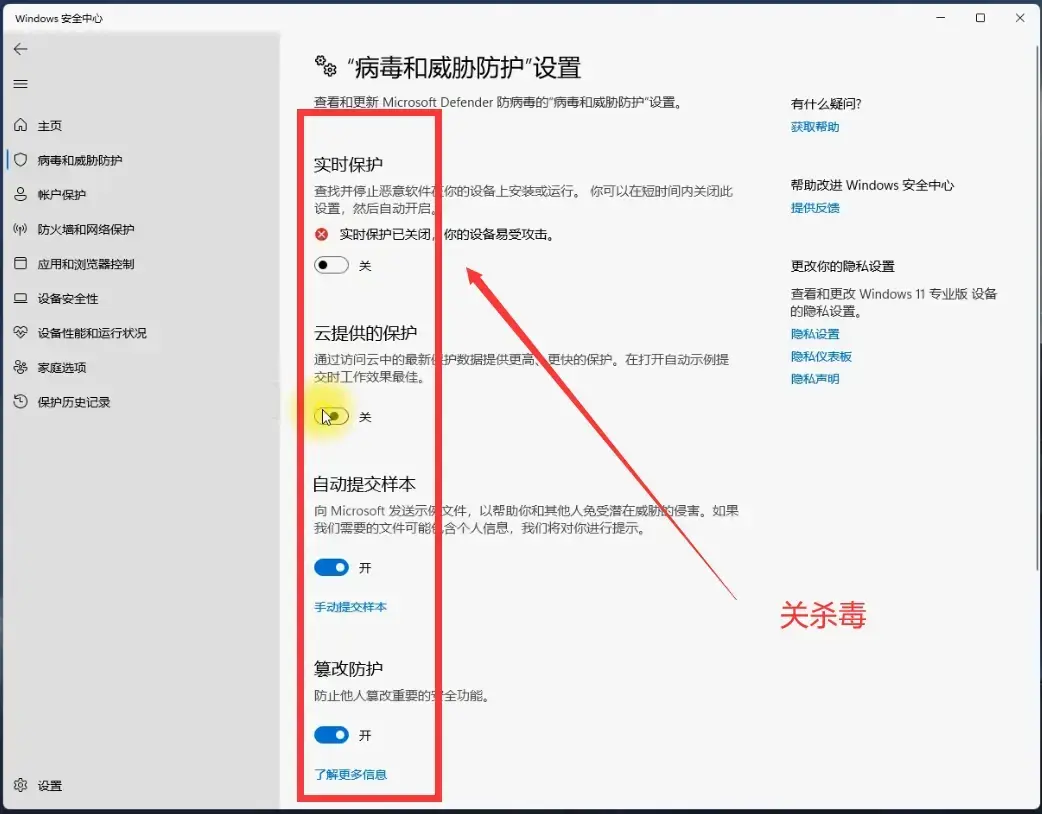Image resolution: width=1042 pixels, height=814 pixels.
Task: Select the home icon for 主页
Action: (x=21, y=125)
